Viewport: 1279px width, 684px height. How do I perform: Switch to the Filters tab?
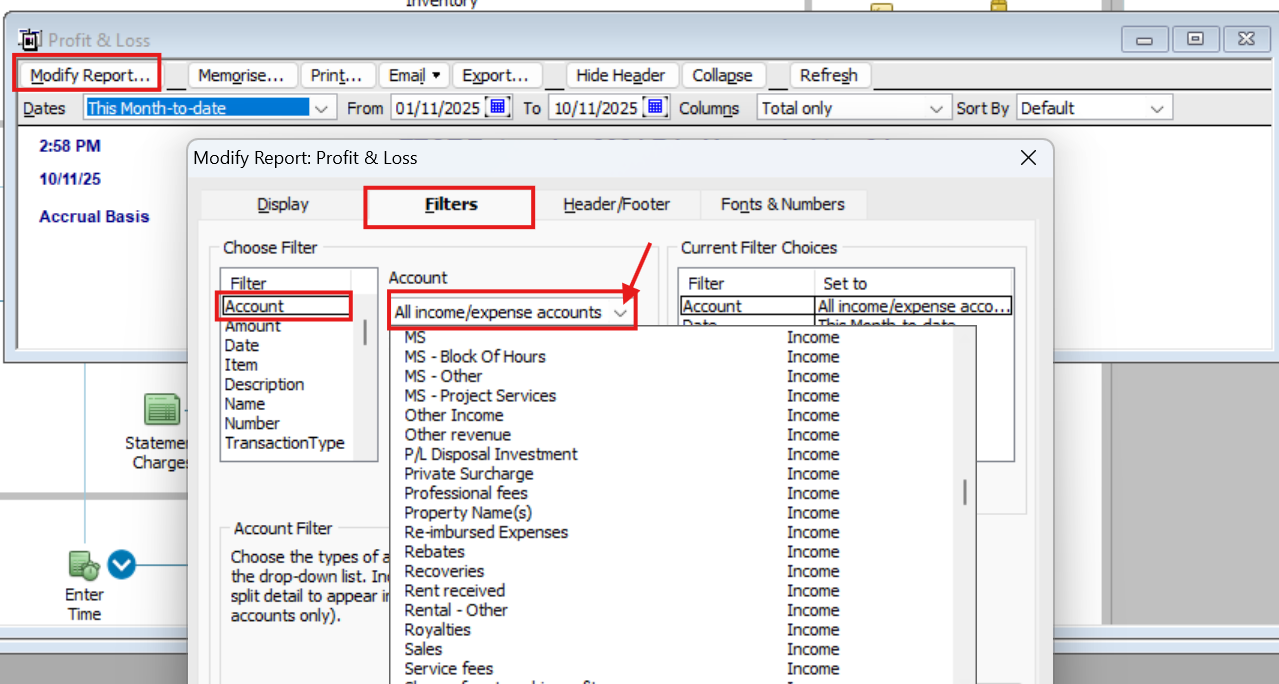(451, 205)
